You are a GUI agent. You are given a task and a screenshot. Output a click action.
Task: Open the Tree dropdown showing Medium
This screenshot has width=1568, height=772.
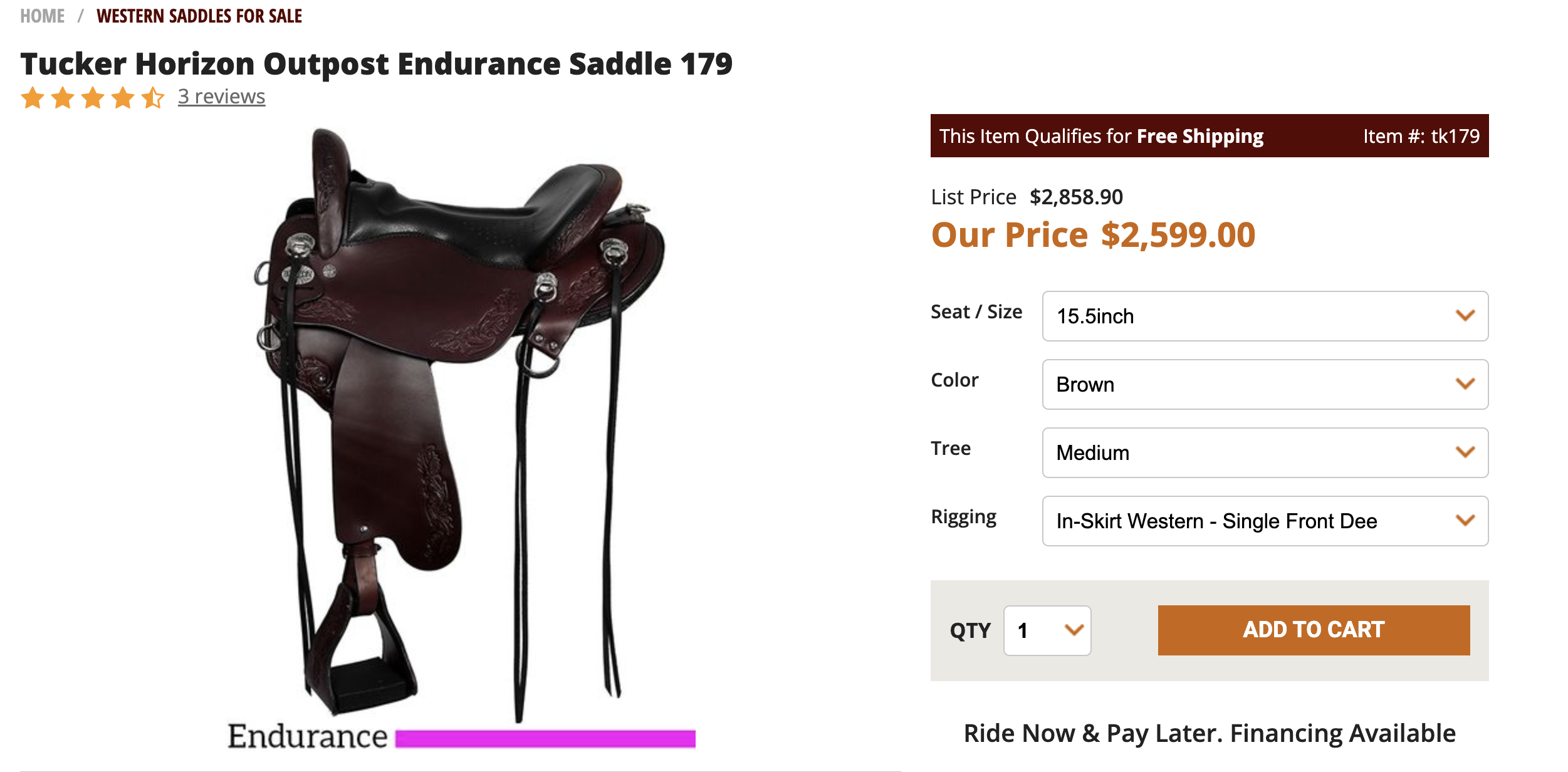(x=1265, y=452)
